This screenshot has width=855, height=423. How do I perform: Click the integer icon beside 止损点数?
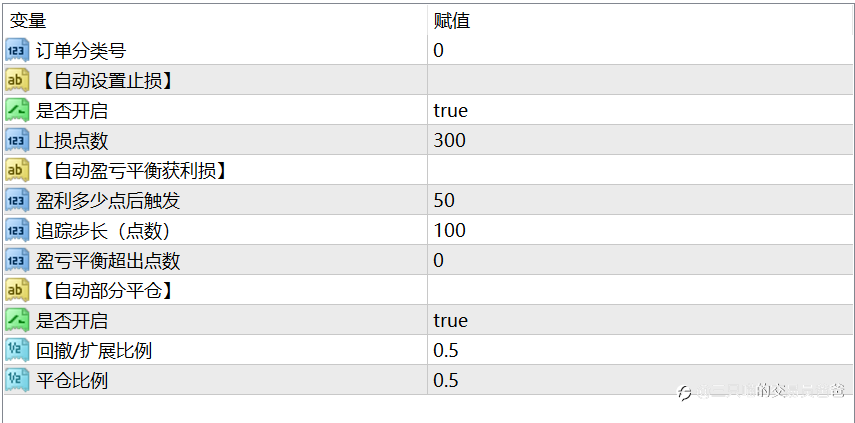[x=17, y=141]
